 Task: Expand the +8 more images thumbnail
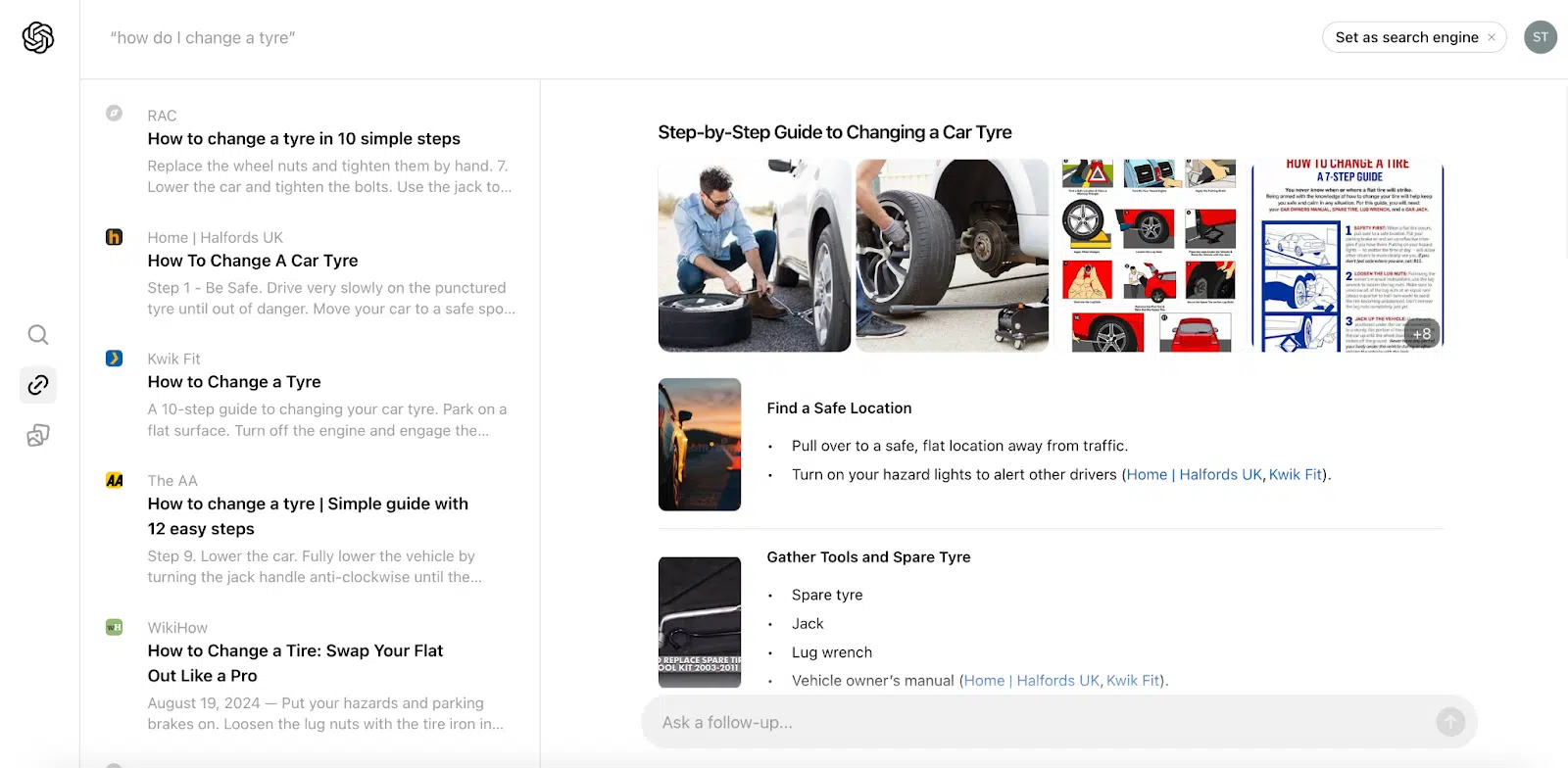(1422, 334)
